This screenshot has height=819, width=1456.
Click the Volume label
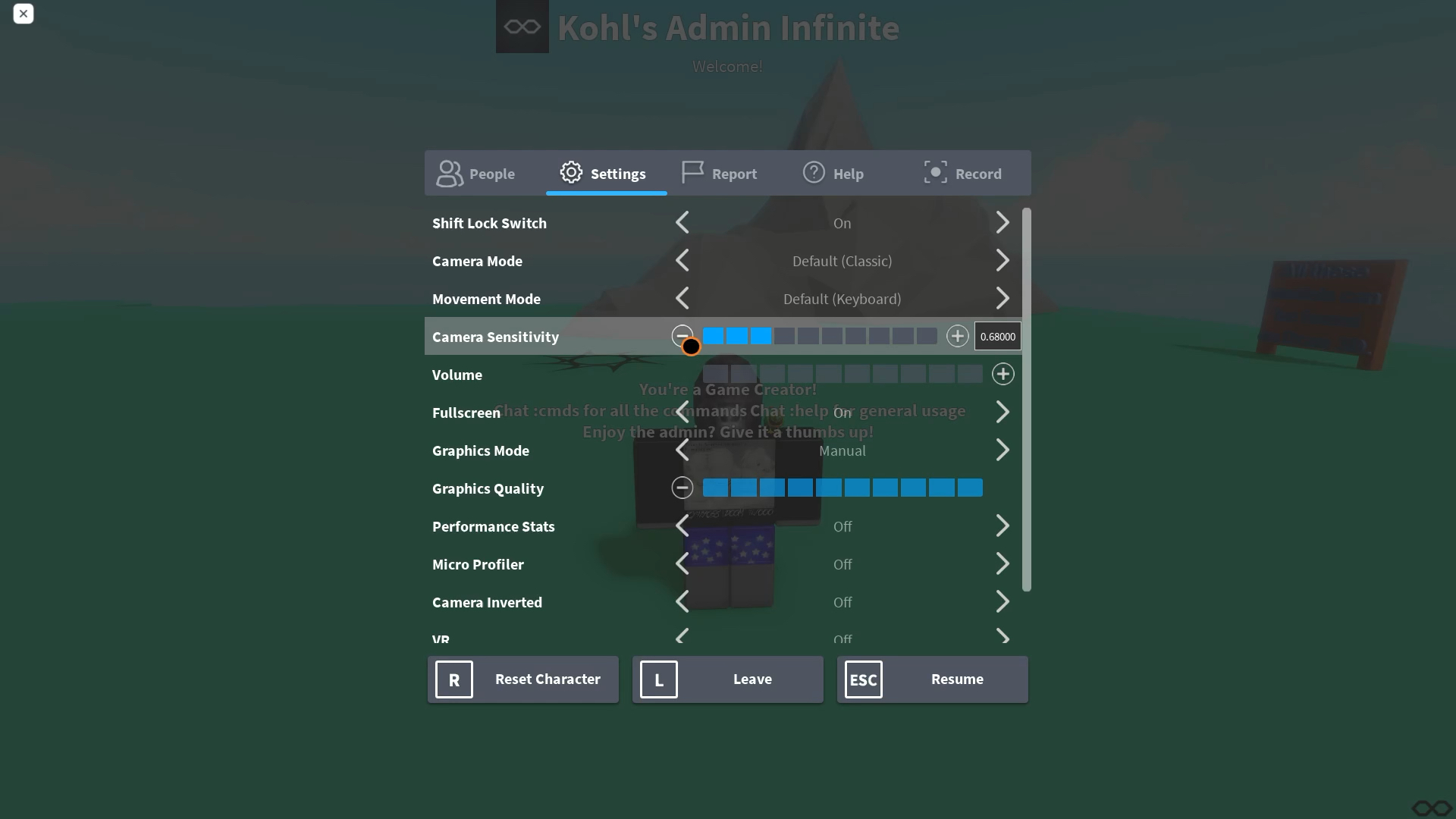coord(457,375)
